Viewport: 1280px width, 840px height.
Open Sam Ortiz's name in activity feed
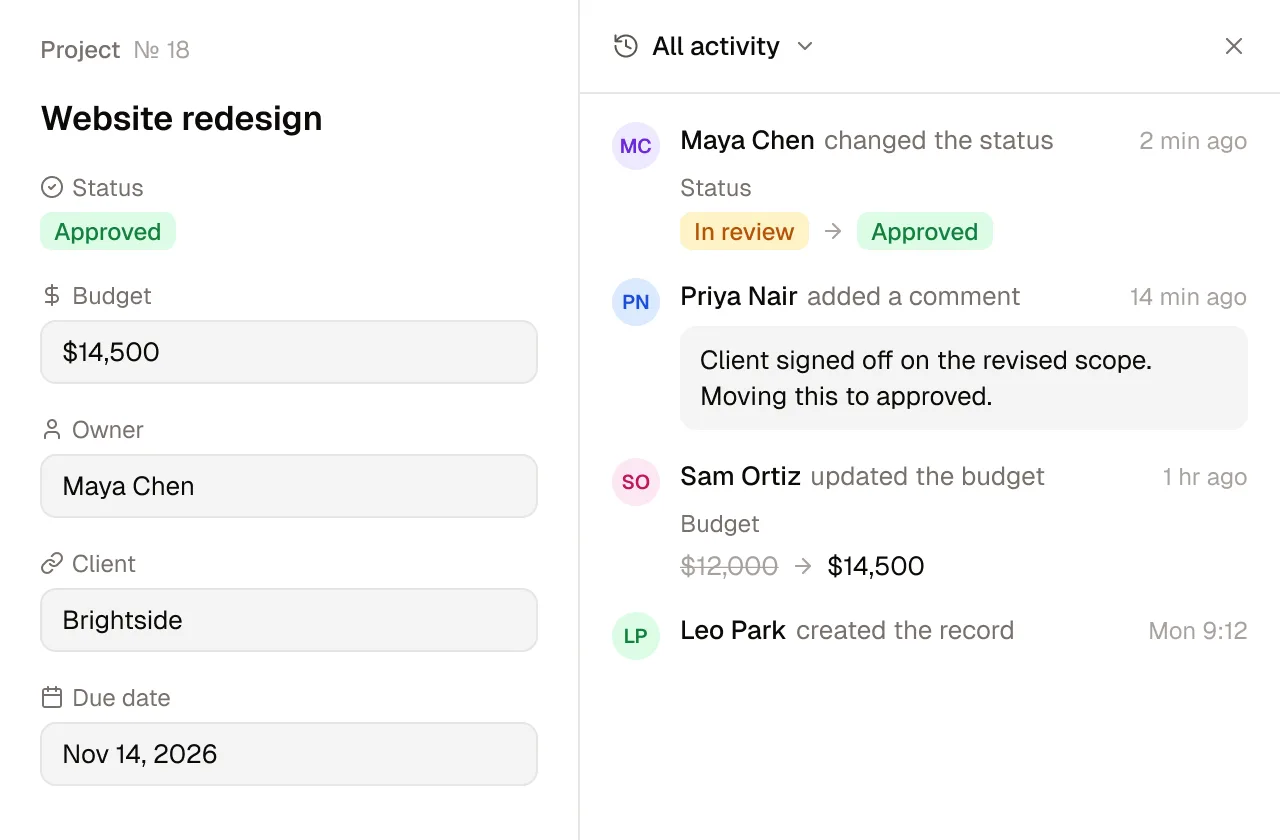click(x=741, y=476)
